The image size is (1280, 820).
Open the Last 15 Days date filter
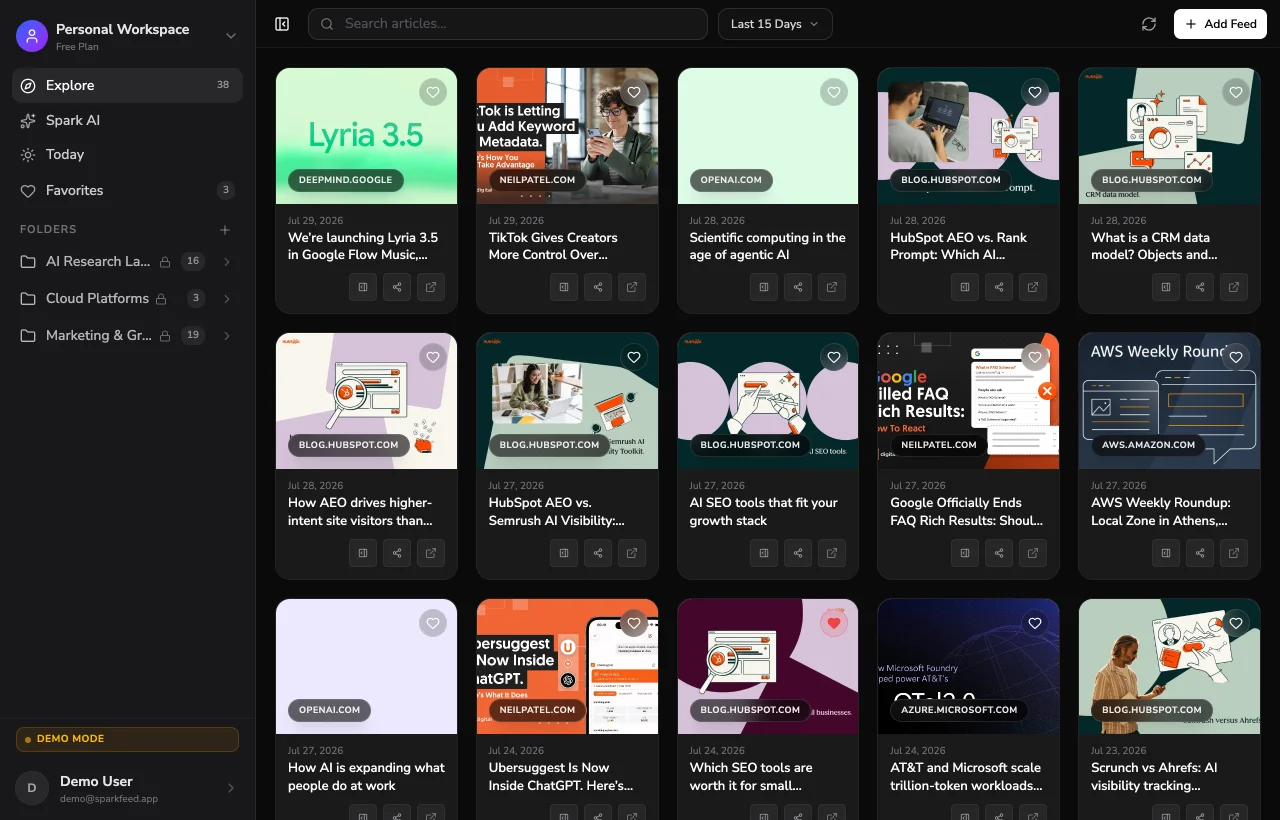tap(775, 24)
